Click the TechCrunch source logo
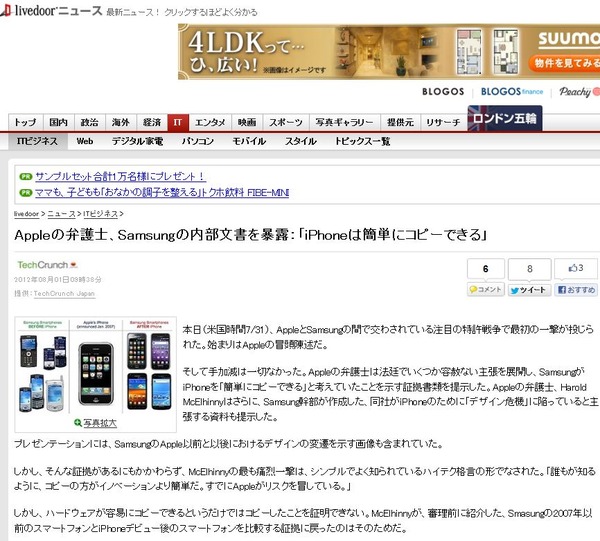The height and width of the screenshot is (541, 600). coord(47,265)
